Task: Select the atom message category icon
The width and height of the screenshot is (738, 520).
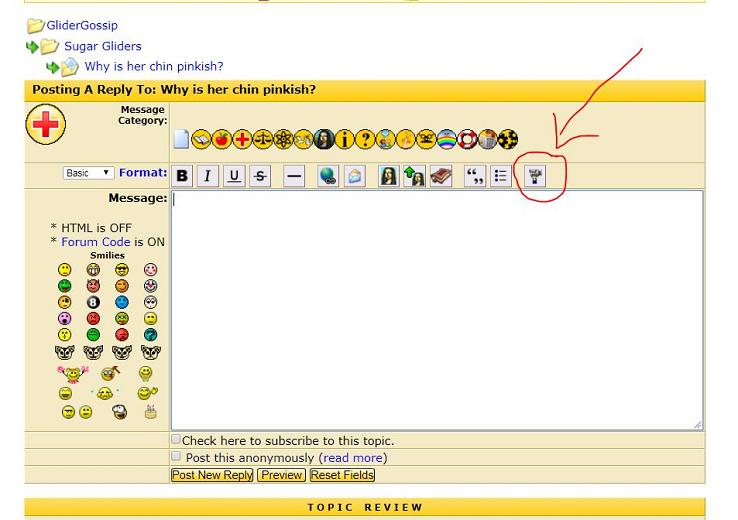Action: point(283,139)
